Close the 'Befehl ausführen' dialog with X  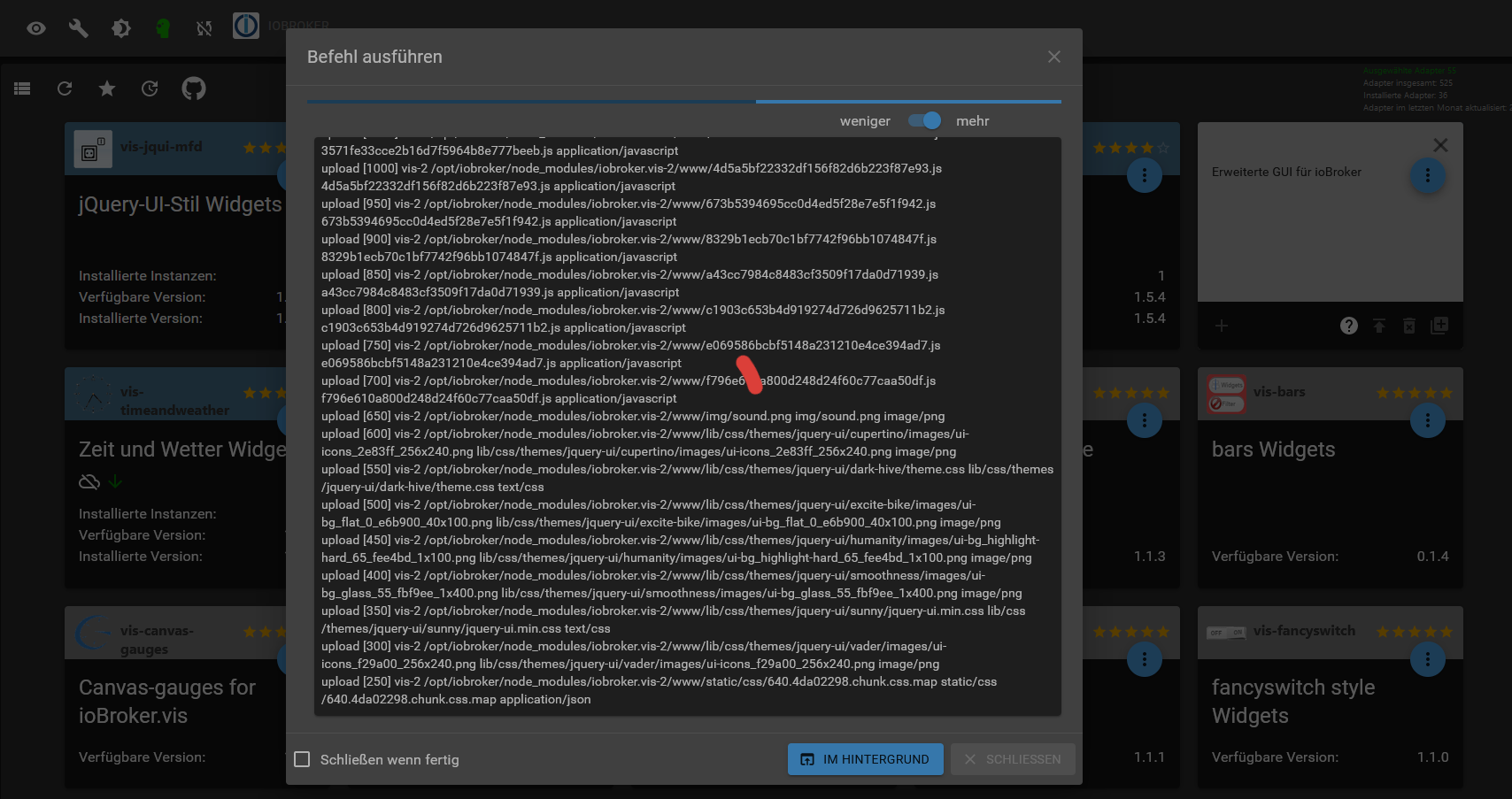coord(1053,57)
